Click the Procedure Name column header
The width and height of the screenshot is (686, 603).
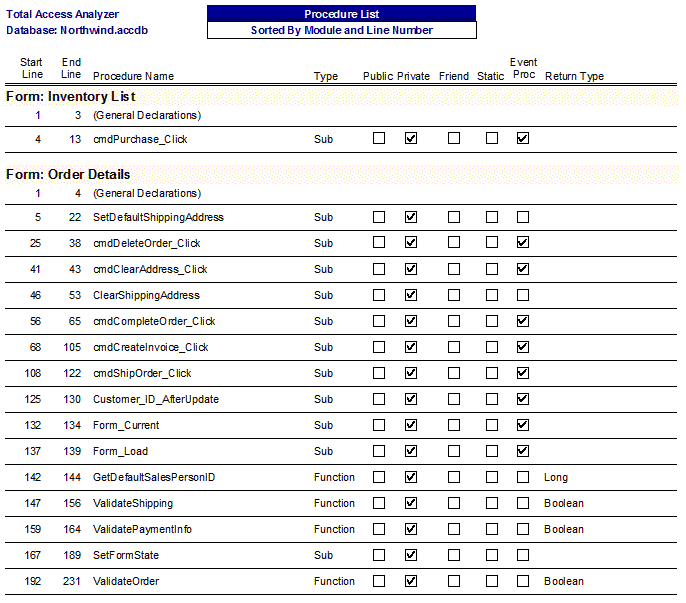tap(133, 76)
